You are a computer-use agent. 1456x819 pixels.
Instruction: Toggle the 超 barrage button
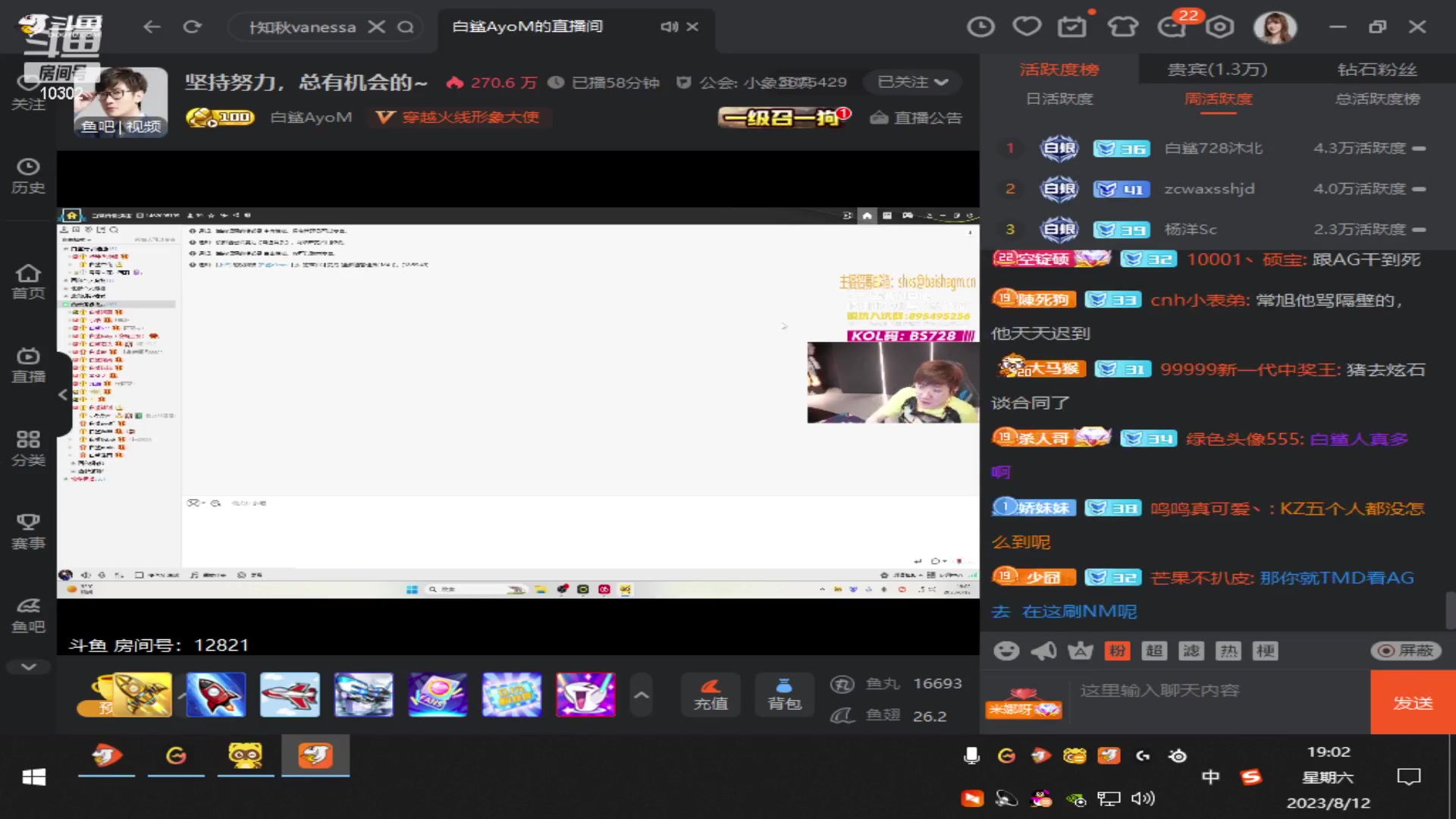[x=1154, y=651]
